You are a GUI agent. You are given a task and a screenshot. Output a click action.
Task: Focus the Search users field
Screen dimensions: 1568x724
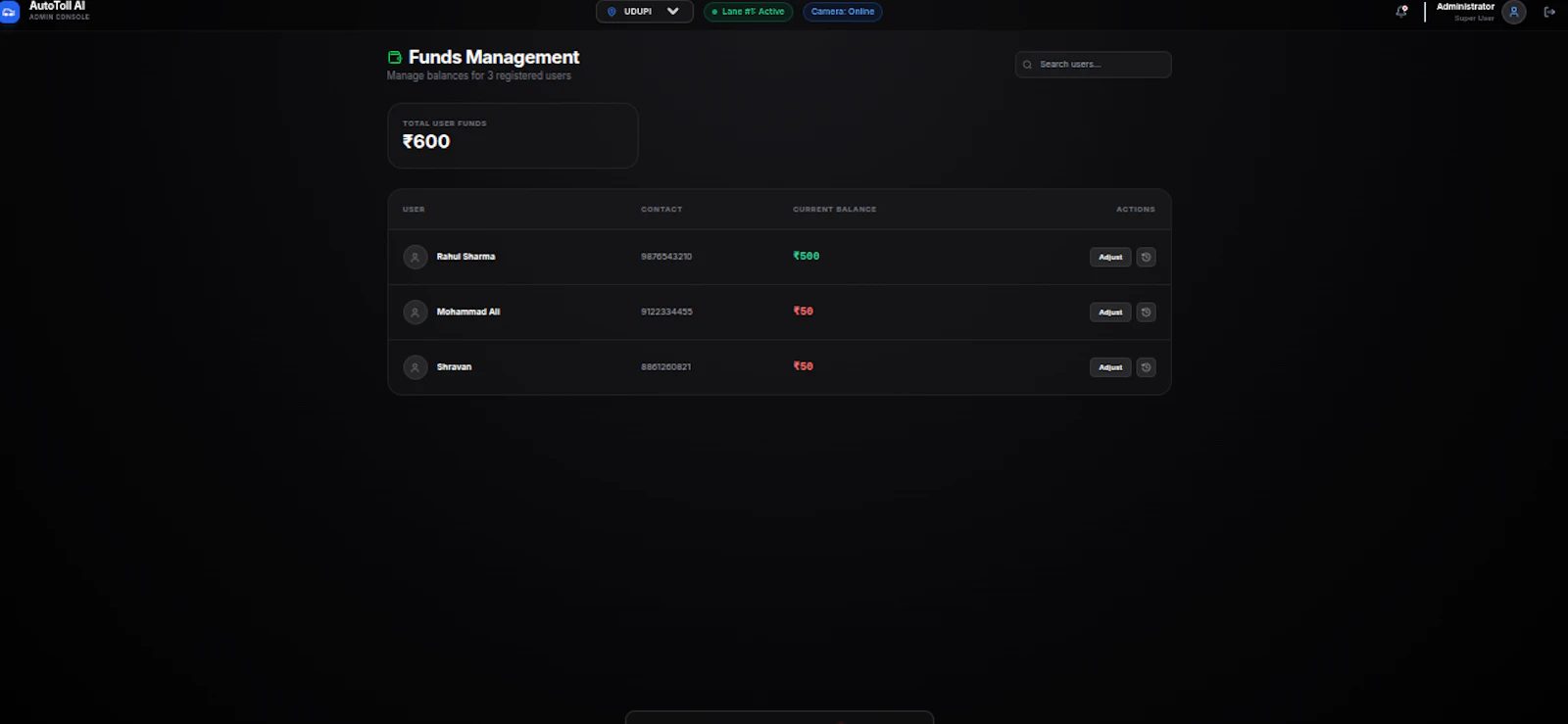point(1094,65)
